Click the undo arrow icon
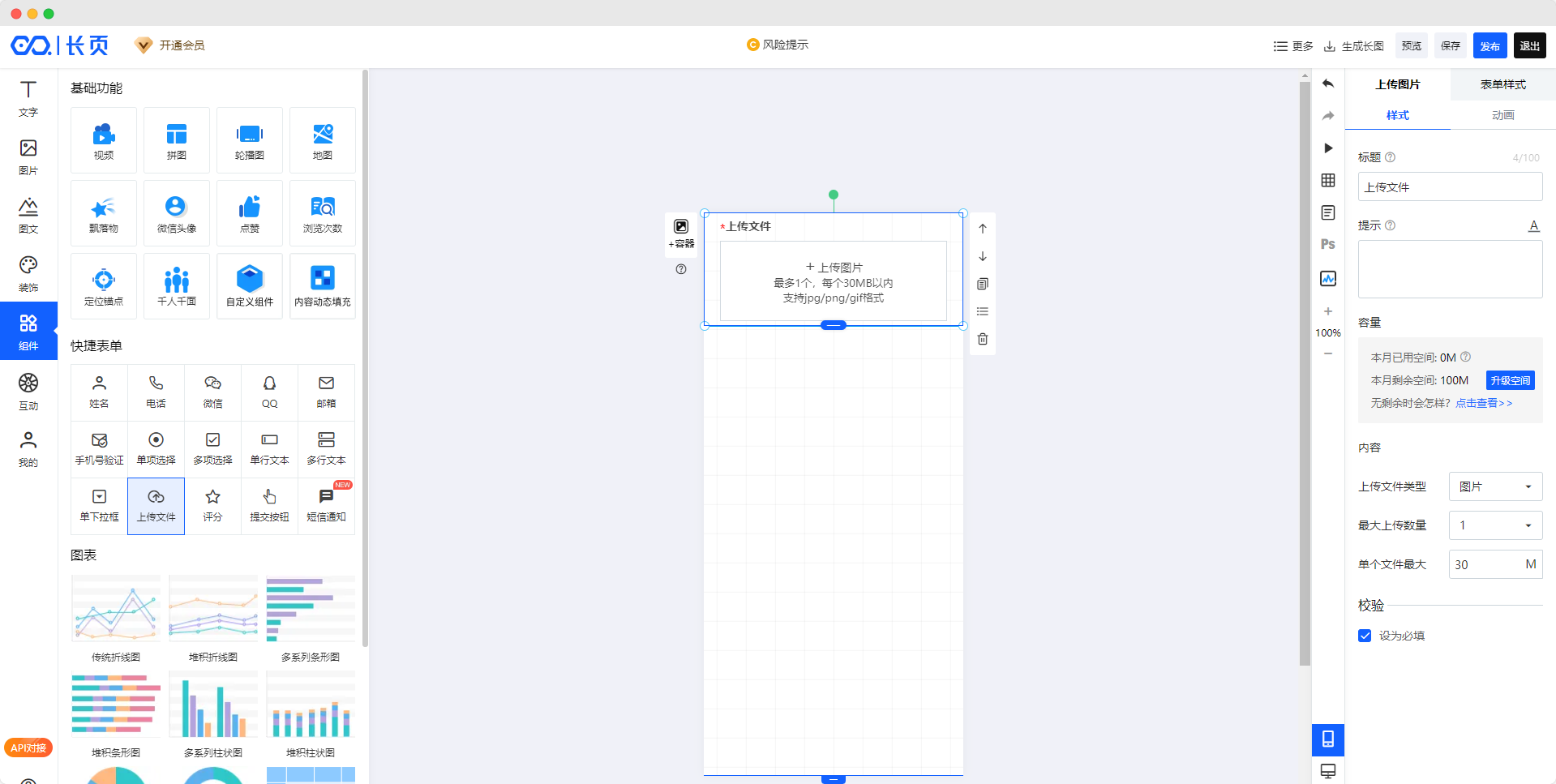This screenshot has height=784, width=1556. click(1327, 84)
